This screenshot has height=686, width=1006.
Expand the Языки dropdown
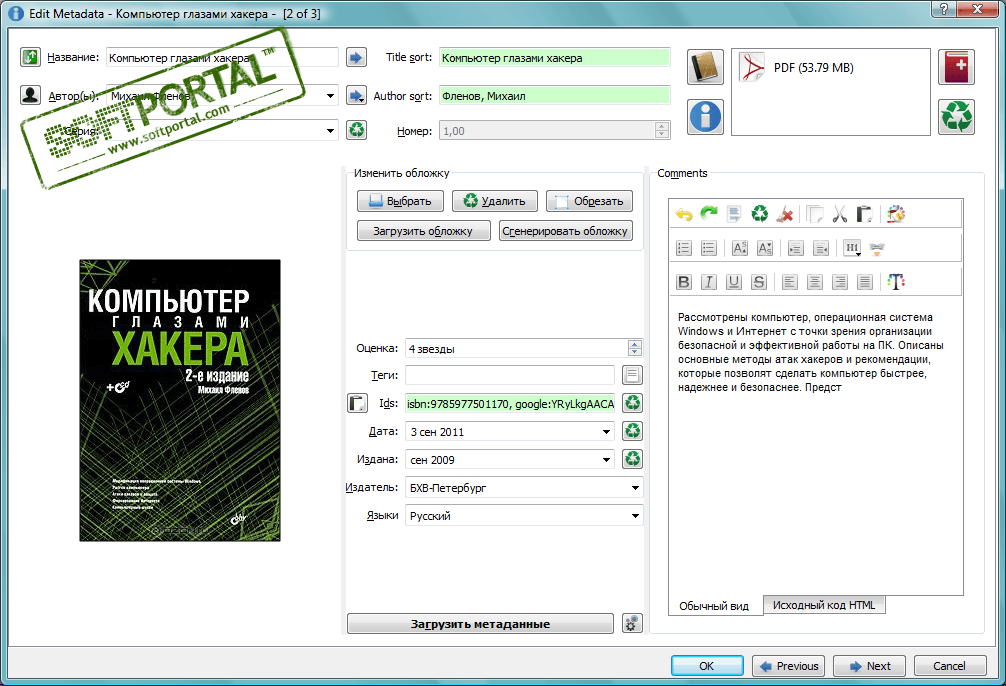pos(635,515)
